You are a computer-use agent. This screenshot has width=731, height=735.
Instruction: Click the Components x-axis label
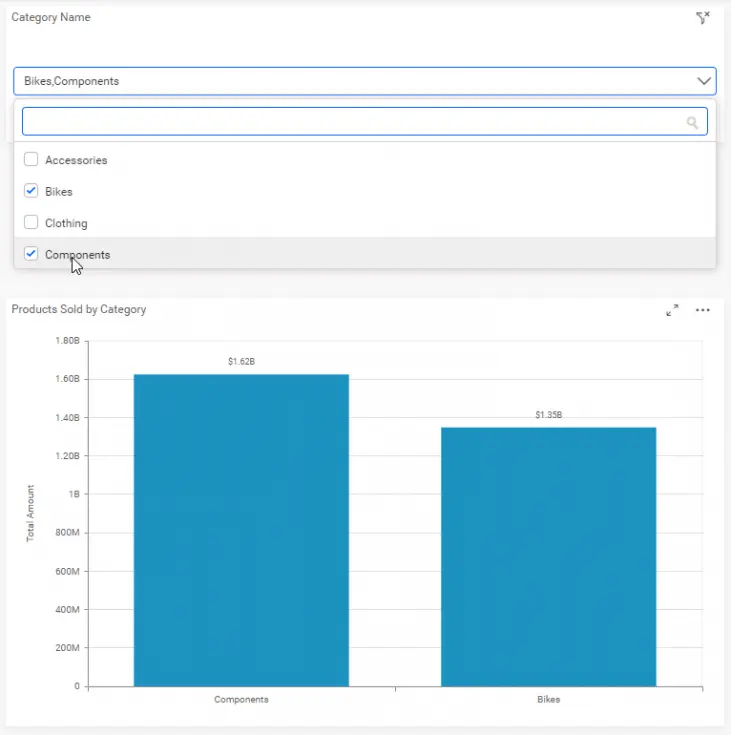tap(241, 700)
